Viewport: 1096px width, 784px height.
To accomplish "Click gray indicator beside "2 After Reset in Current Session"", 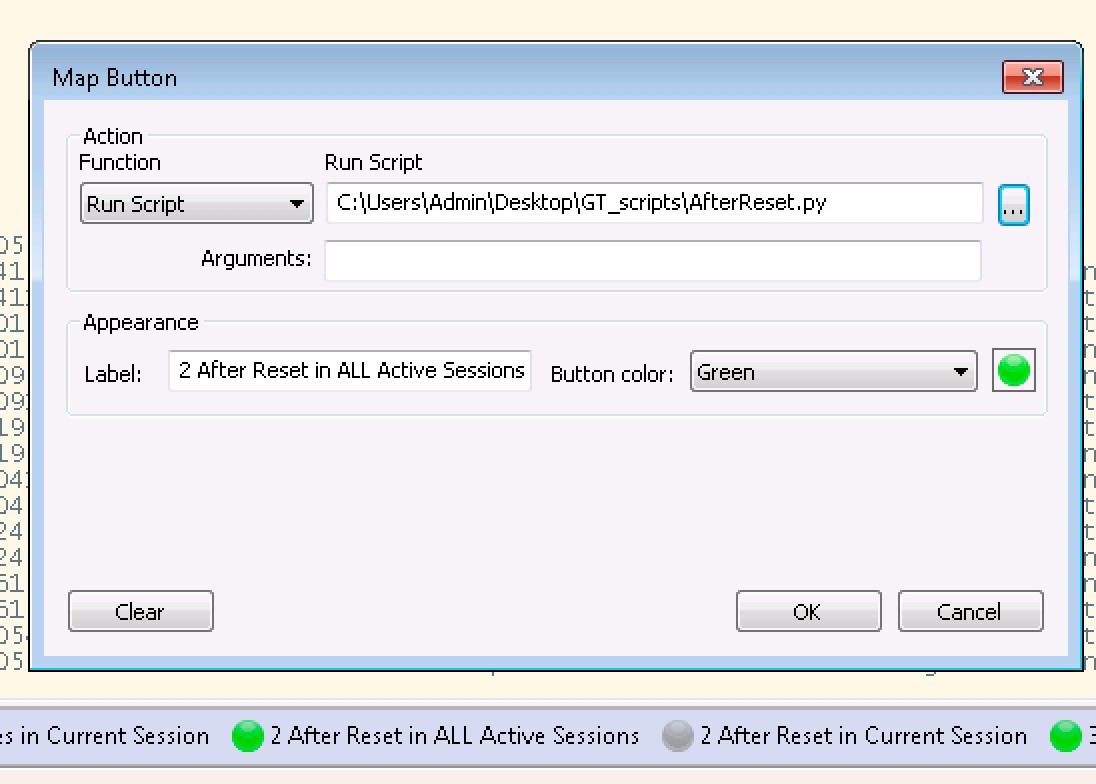I will (x=678, y=737).
